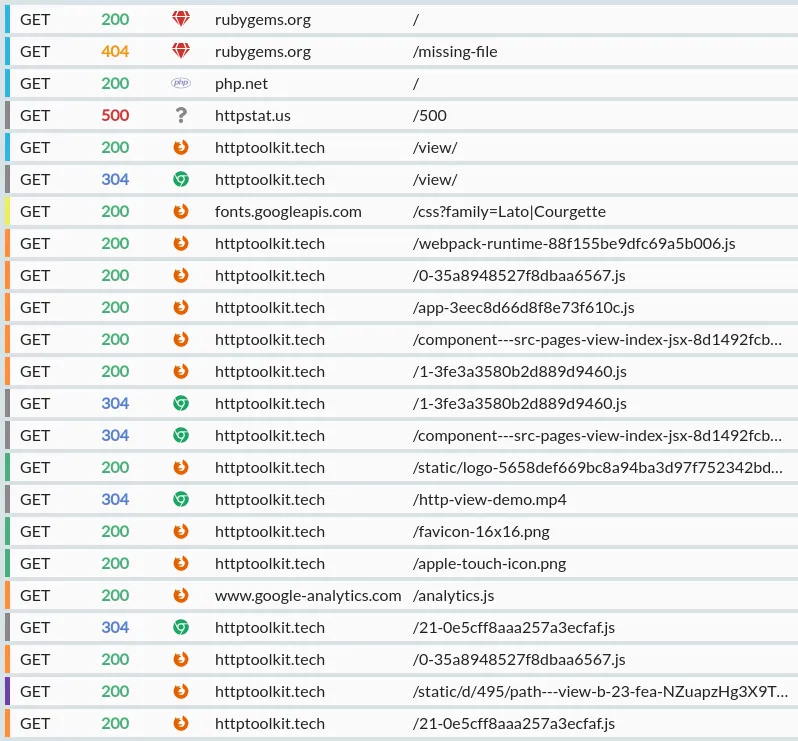The width and height of the screenshot is (798, 741).
Task: Click the Firefox icon on the favicon-16x16.png row
Action: click(181, 531)
